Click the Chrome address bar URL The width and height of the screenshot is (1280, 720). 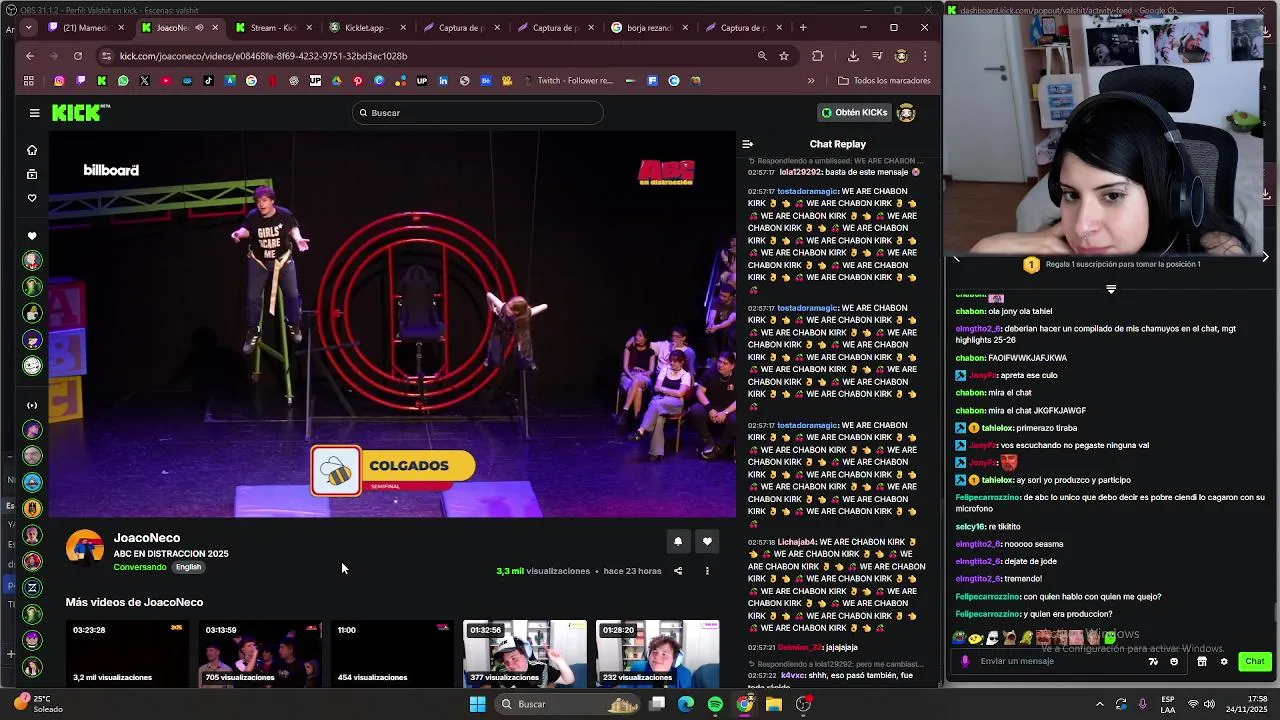[x=264, y=56]
